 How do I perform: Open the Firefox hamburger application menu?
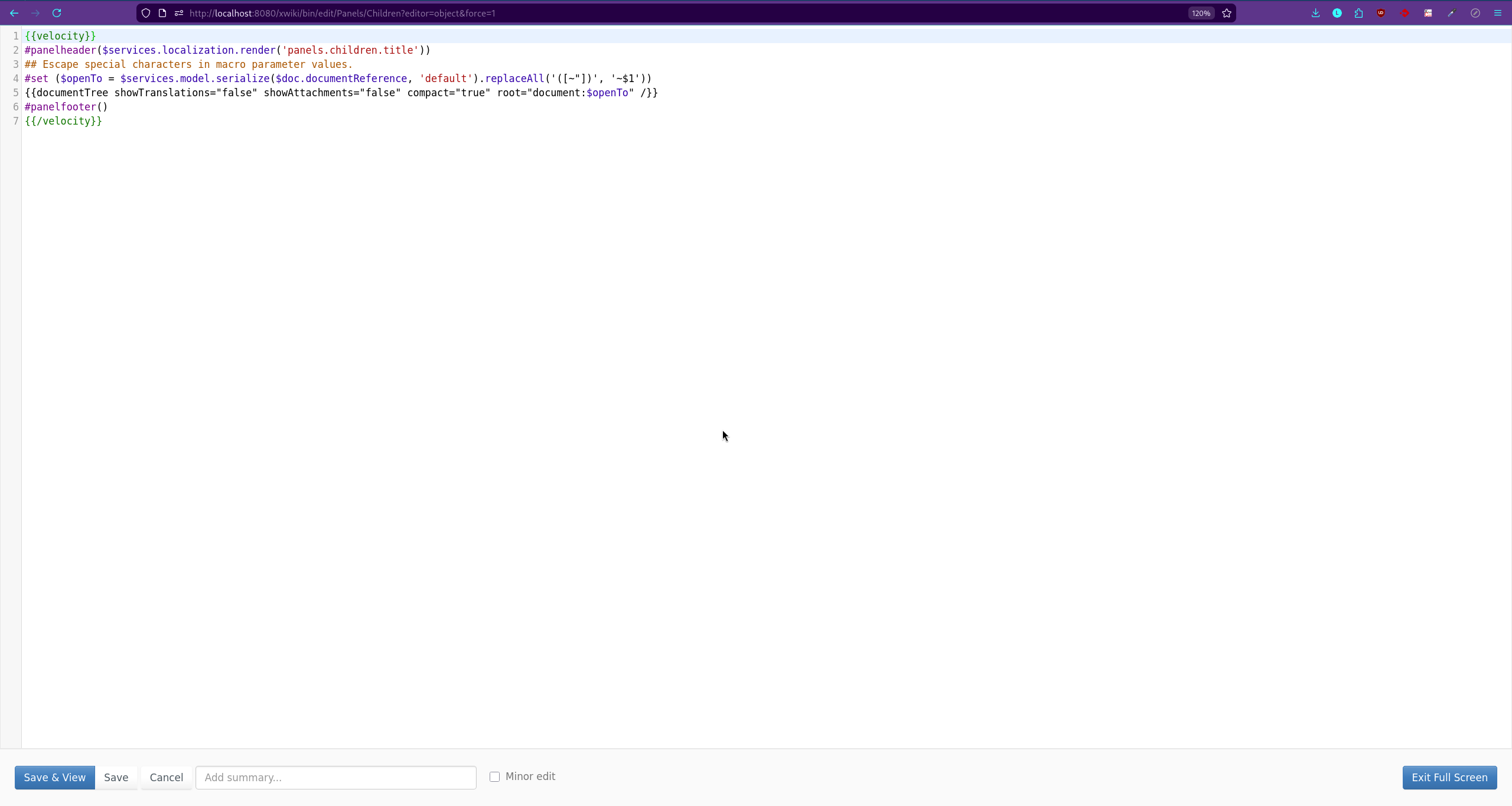(1498, 13)
